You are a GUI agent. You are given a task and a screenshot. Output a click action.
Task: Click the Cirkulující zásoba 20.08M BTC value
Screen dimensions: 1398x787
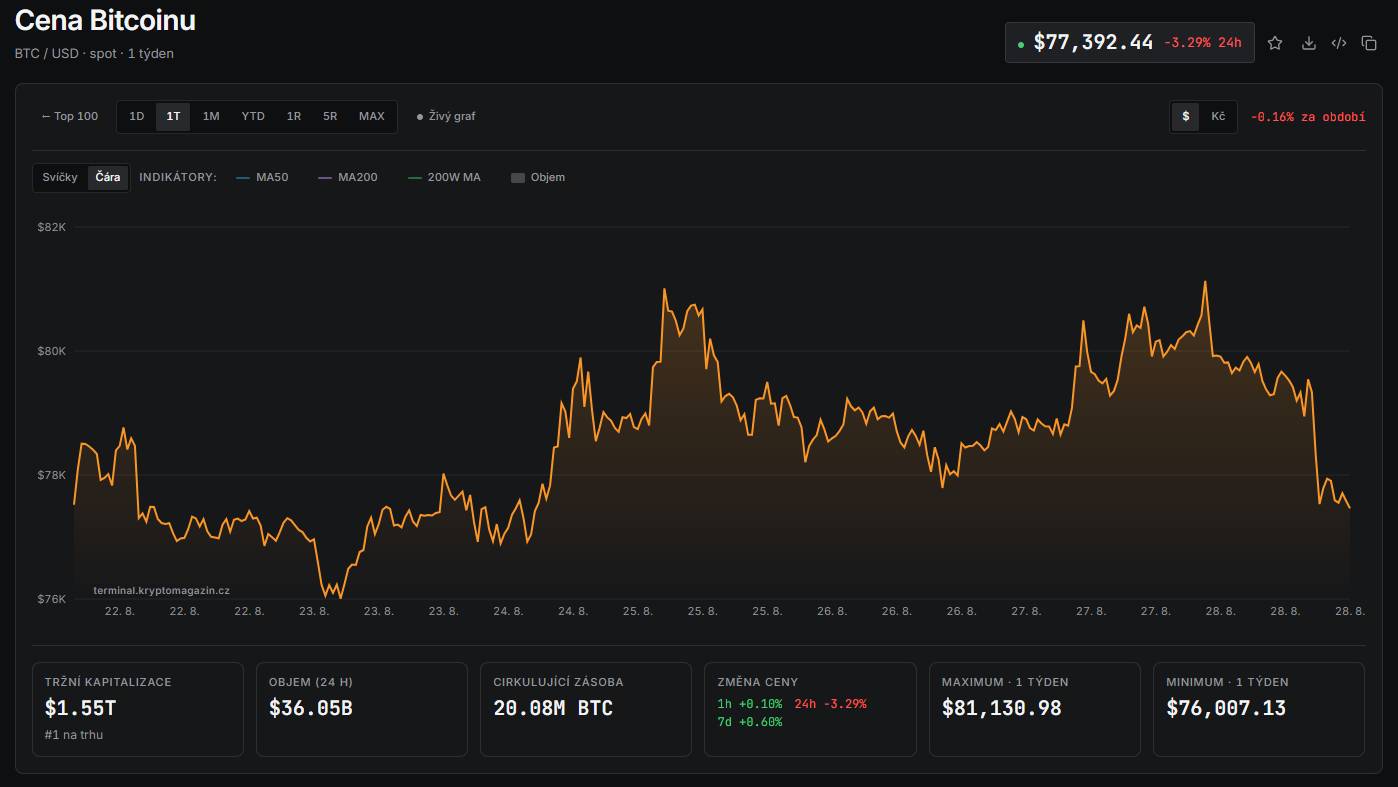click(553, 708)
